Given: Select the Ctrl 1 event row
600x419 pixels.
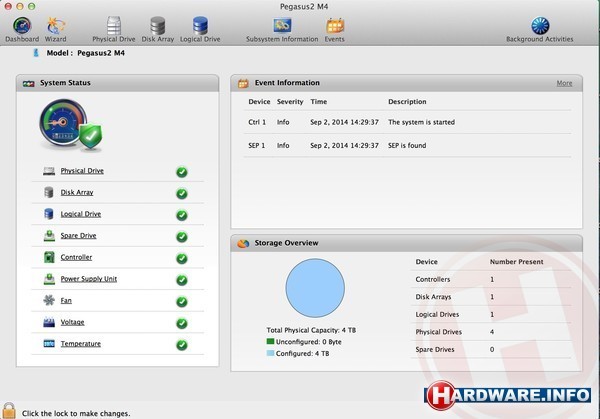Looking at the screenshot, I should (x=407, y=122).
